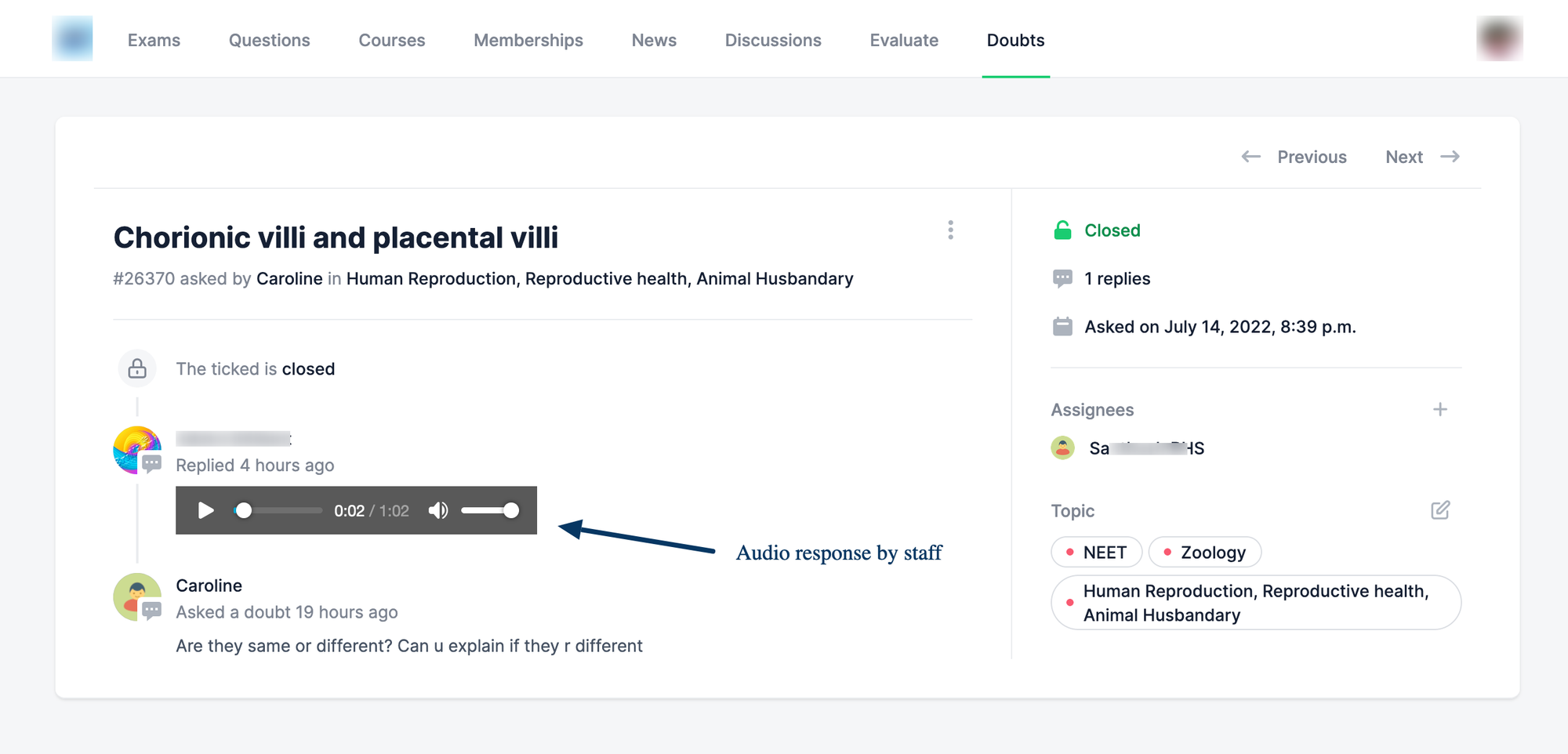Select the NEET topic tag
This screenshot has width=1568, height=754.
pos(1096,553)
